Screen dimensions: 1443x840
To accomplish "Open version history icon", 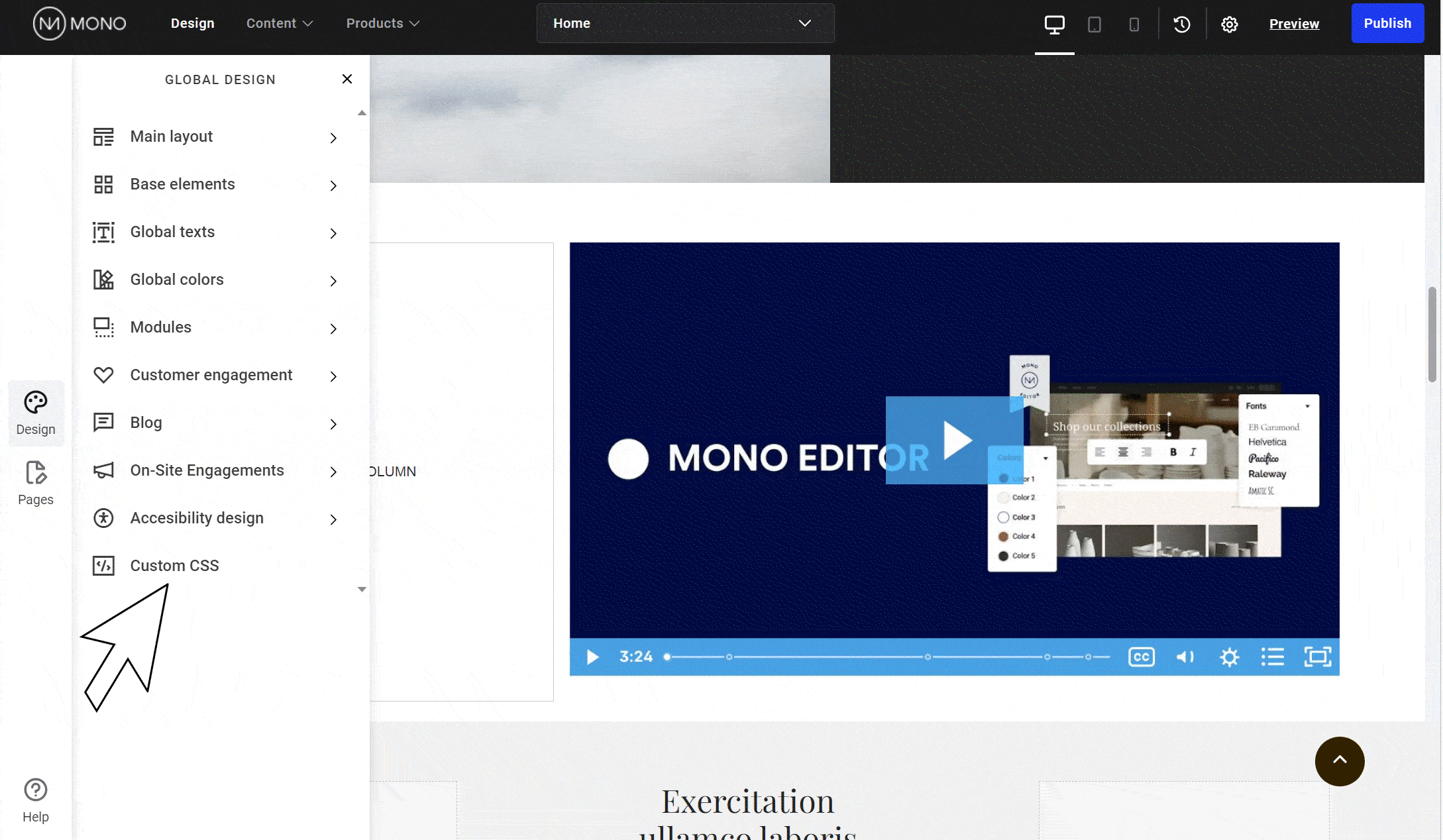I will [1181, 25].
